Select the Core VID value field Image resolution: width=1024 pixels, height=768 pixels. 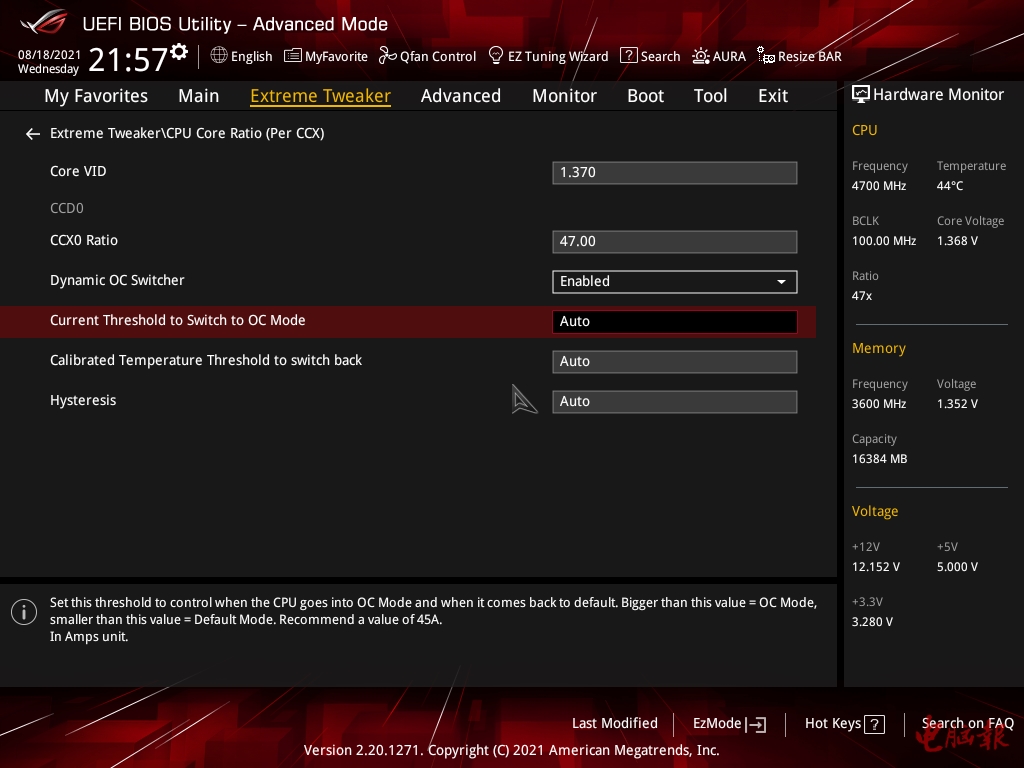[x=674, y=173]
